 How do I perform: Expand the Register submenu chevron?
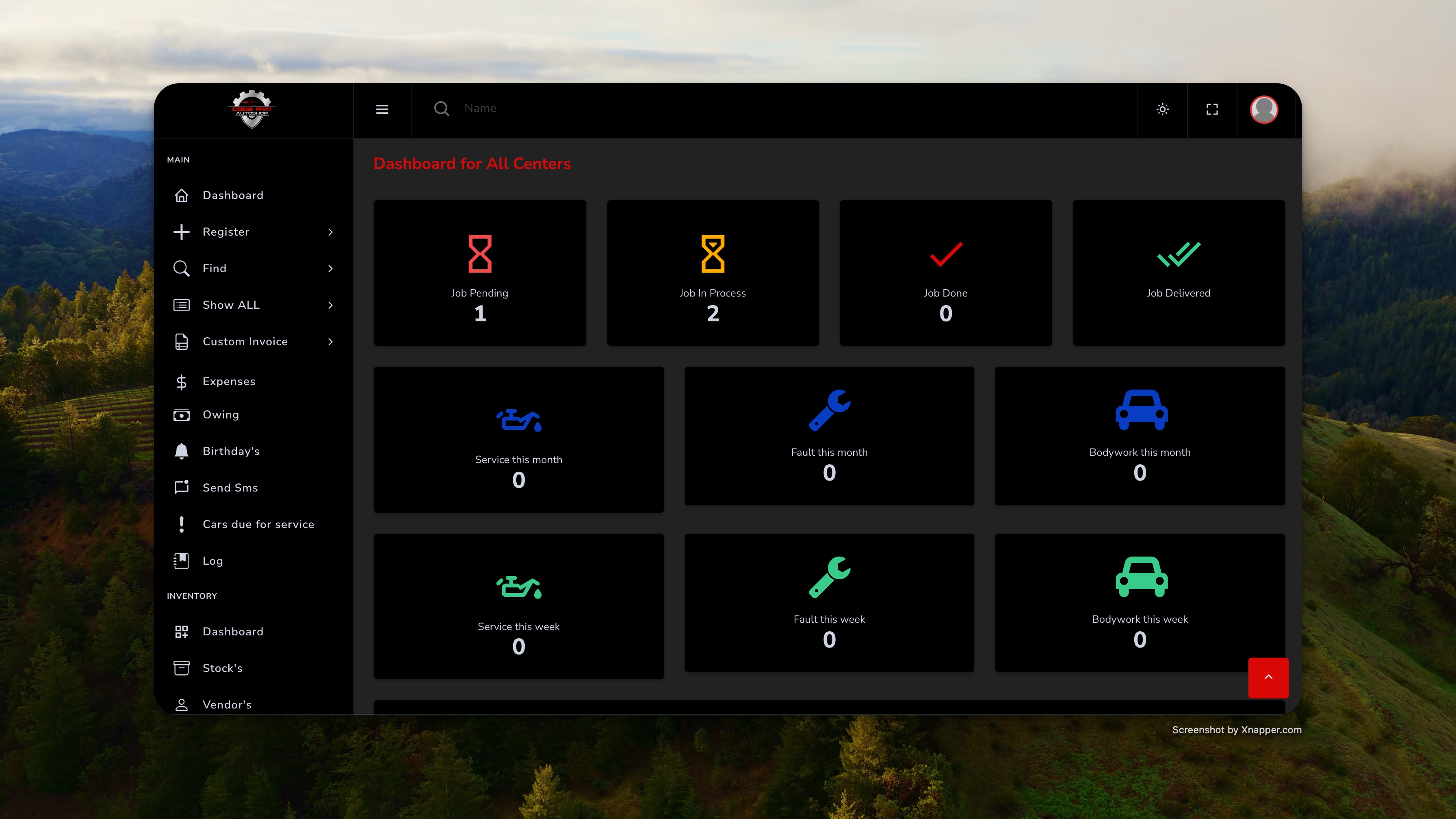[x=330, y=232]
